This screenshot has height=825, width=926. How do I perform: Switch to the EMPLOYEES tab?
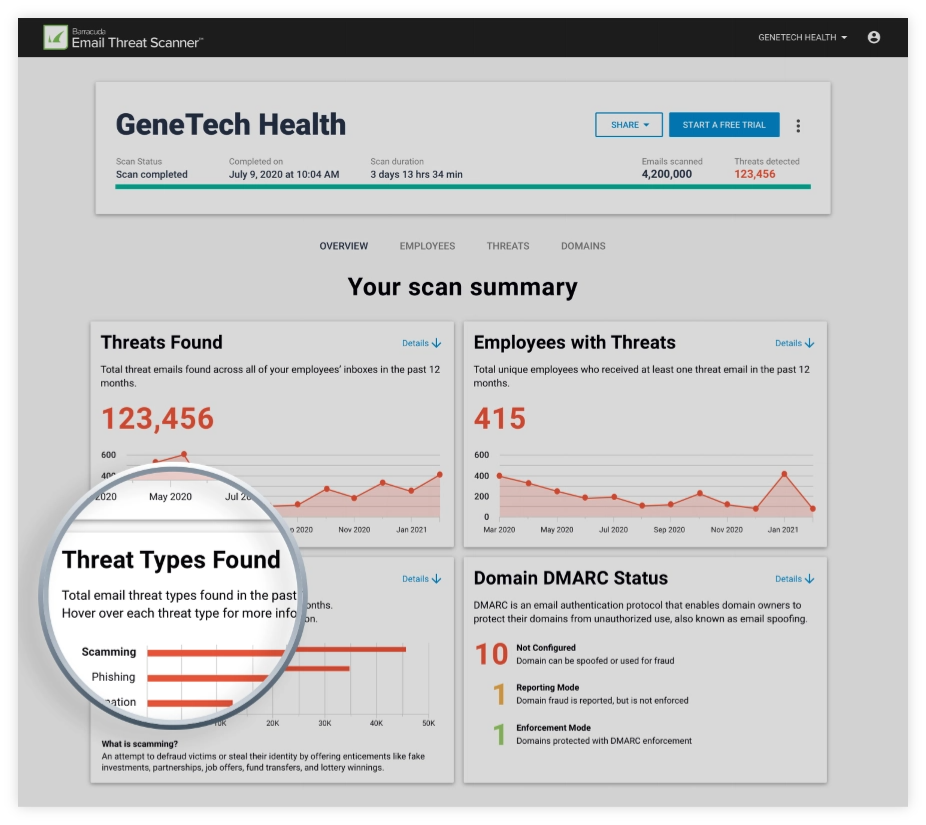[x=427, y=246]
